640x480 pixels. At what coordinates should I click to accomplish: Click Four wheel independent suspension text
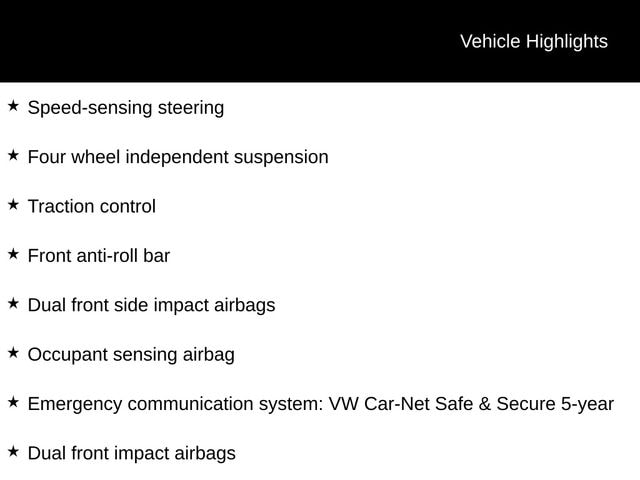click(178, 157)
